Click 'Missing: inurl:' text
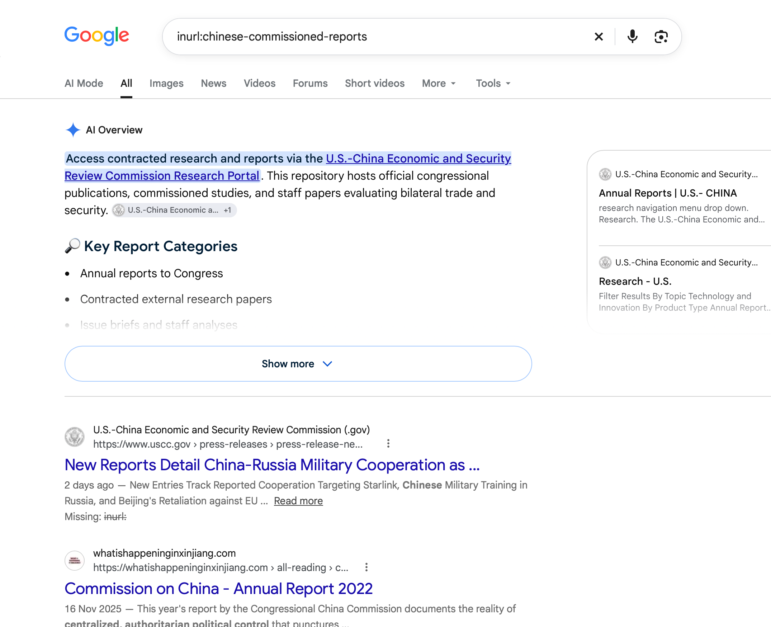Viewport: 771px width, 627px height. 95,516
